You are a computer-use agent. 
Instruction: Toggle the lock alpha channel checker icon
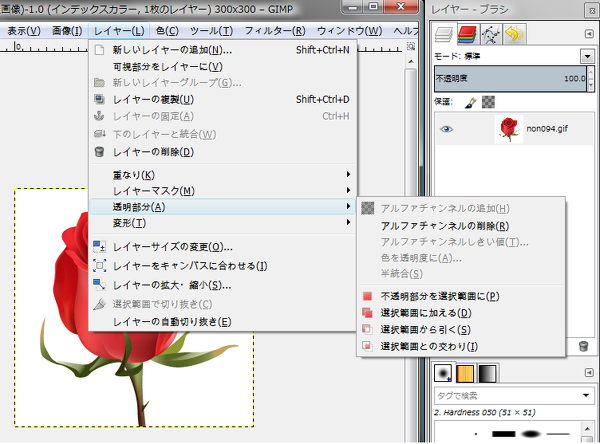[488, 101]
